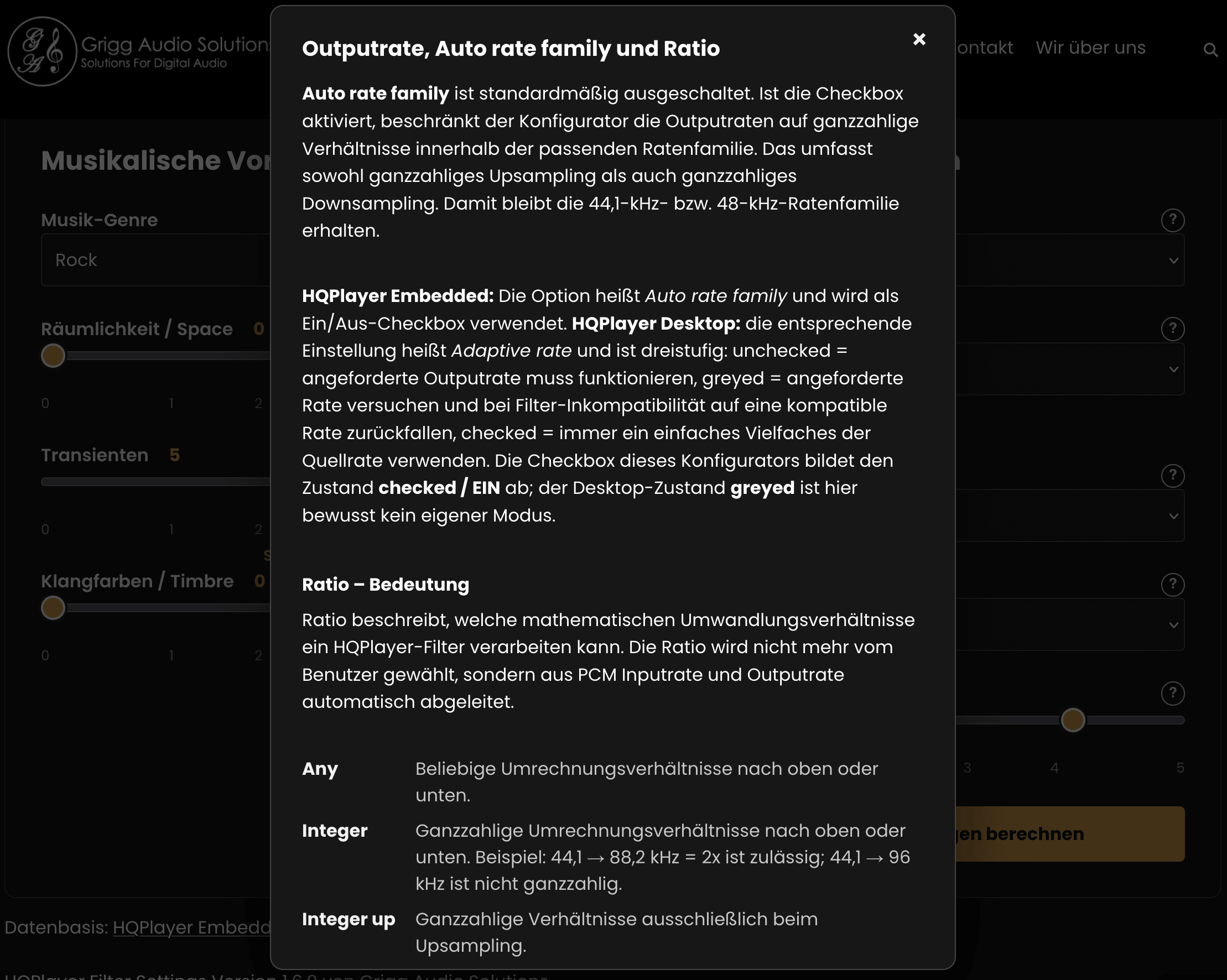Click the "Klangfarben / Timbre" label
The height and width of the screenshot is (980, 1227).
(x=137, y=581)
